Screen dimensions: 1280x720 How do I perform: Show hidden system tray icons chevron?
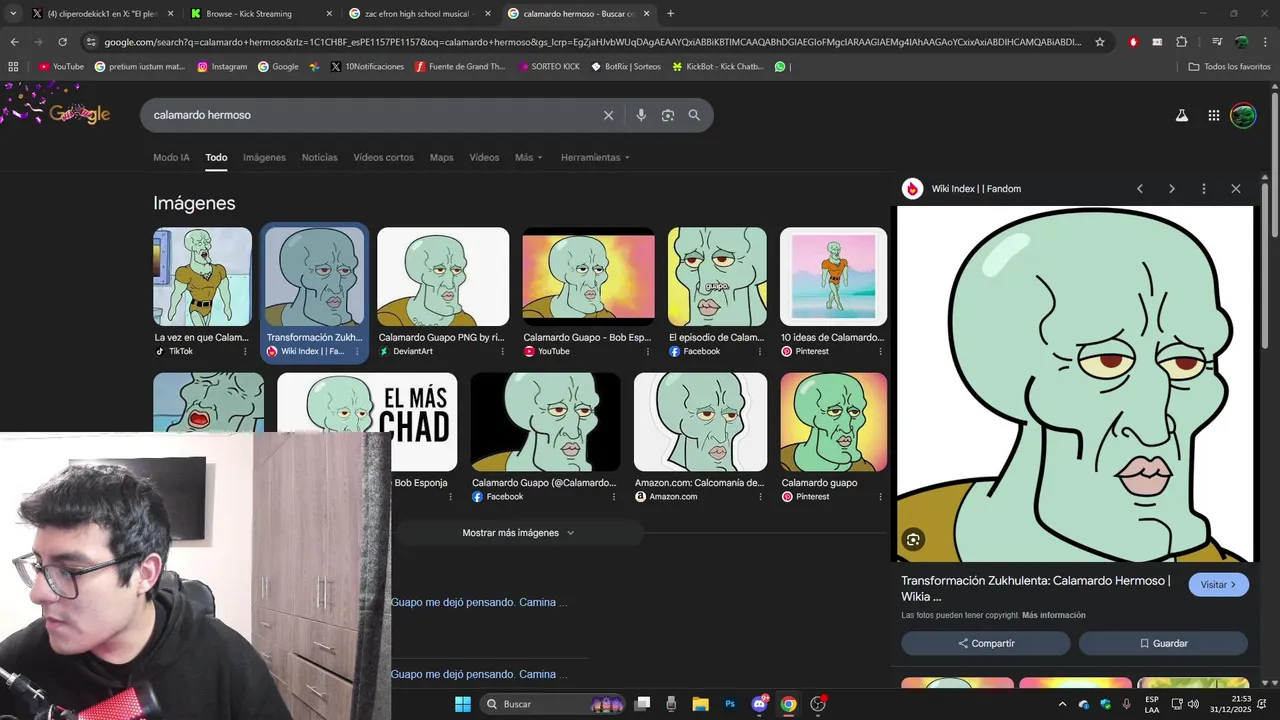click(1062, 704)
